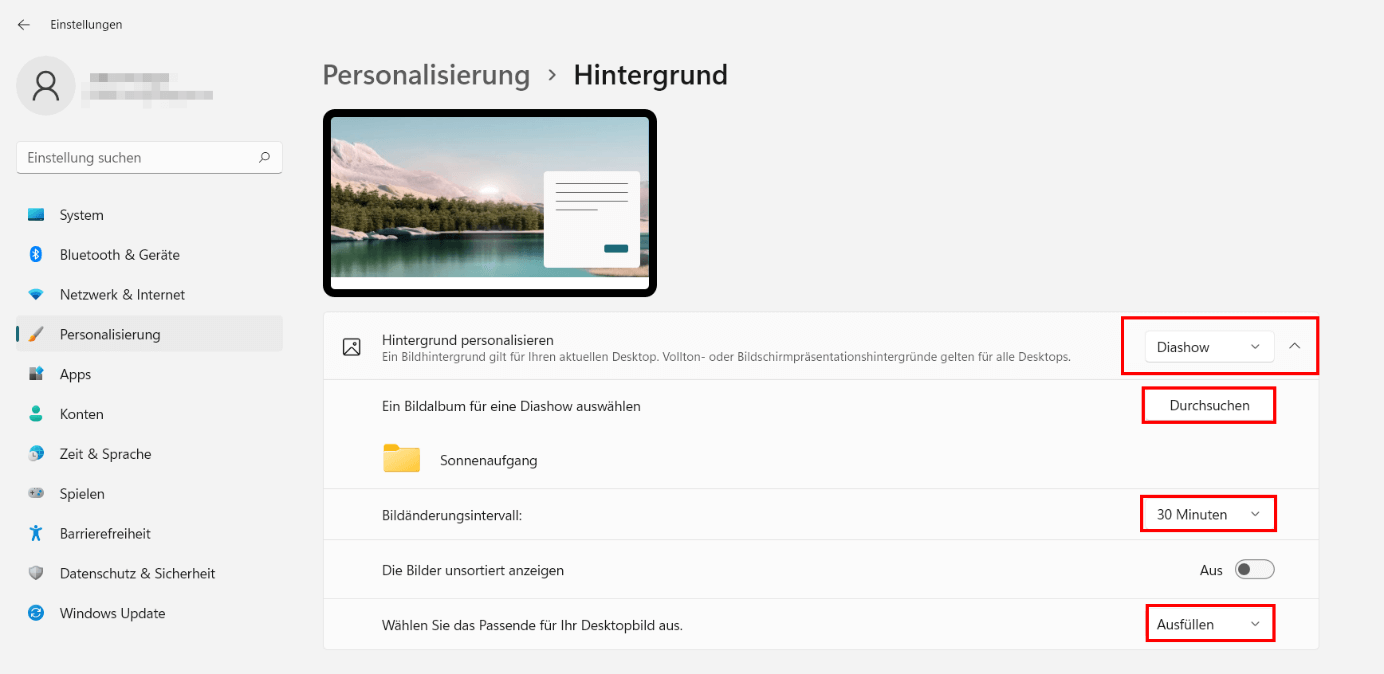Click the Netzwerk & Internet wifi icon

[36, 295]
